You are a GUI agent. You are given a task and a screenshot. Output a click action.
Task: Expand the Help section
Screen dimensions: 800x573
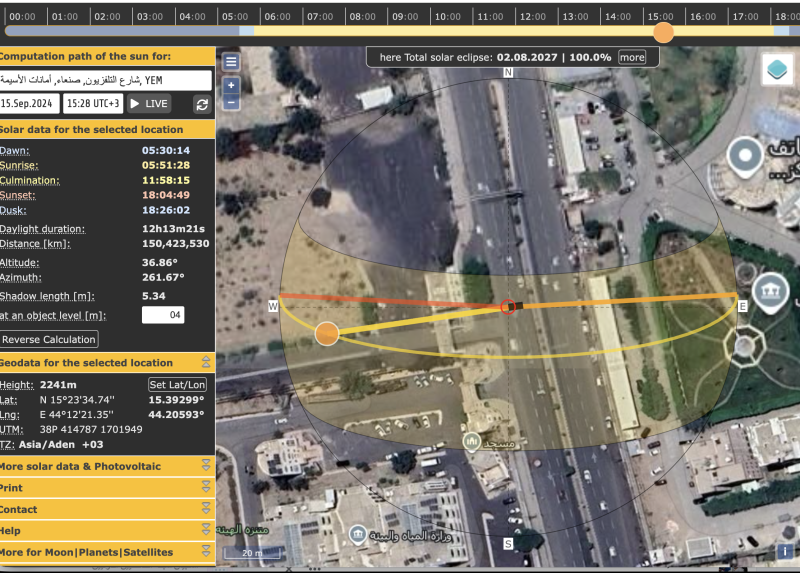206,531
